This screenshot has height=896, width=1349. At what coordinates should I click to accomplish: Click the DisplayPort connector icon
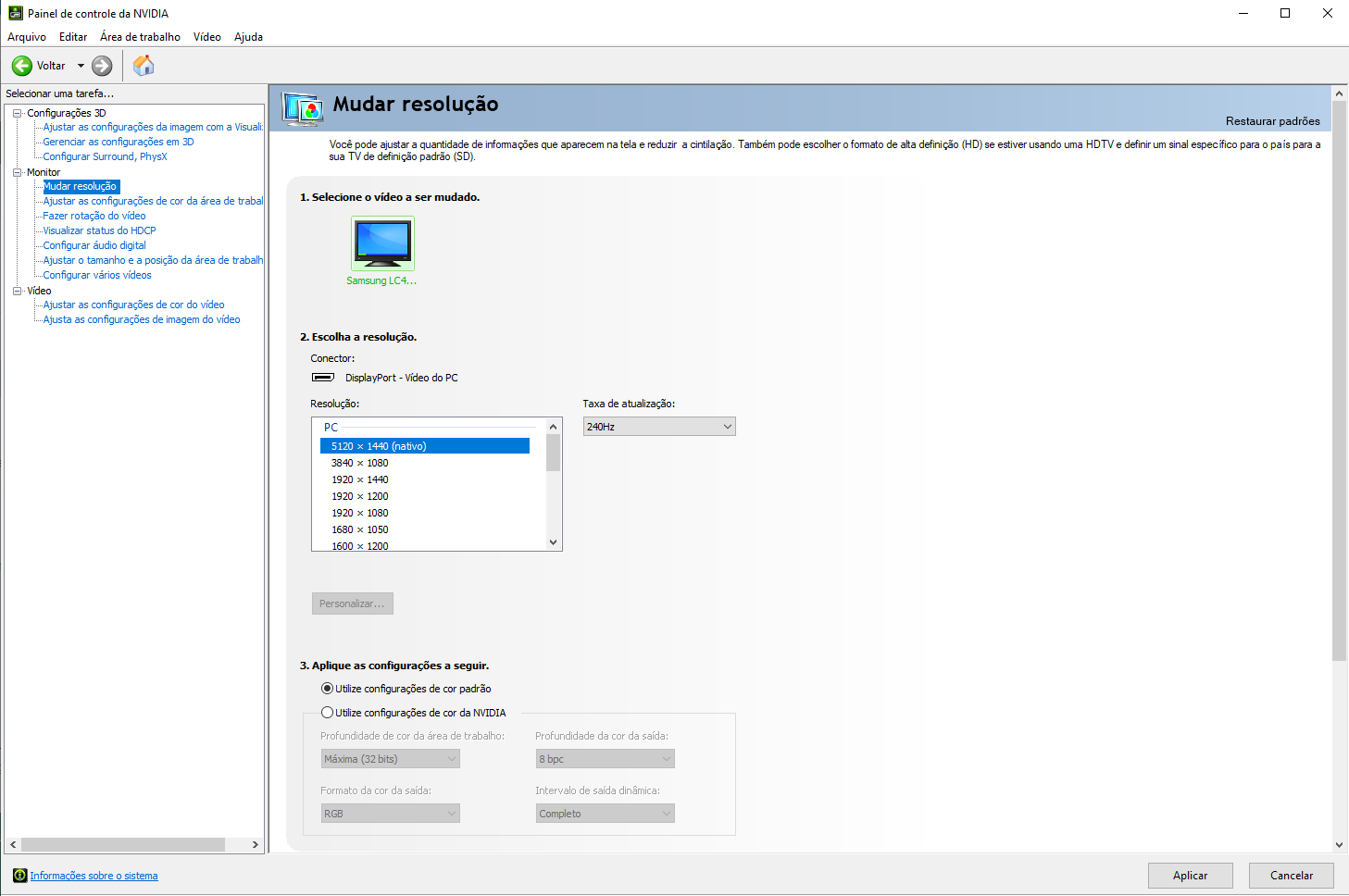(x=323, y=378)
